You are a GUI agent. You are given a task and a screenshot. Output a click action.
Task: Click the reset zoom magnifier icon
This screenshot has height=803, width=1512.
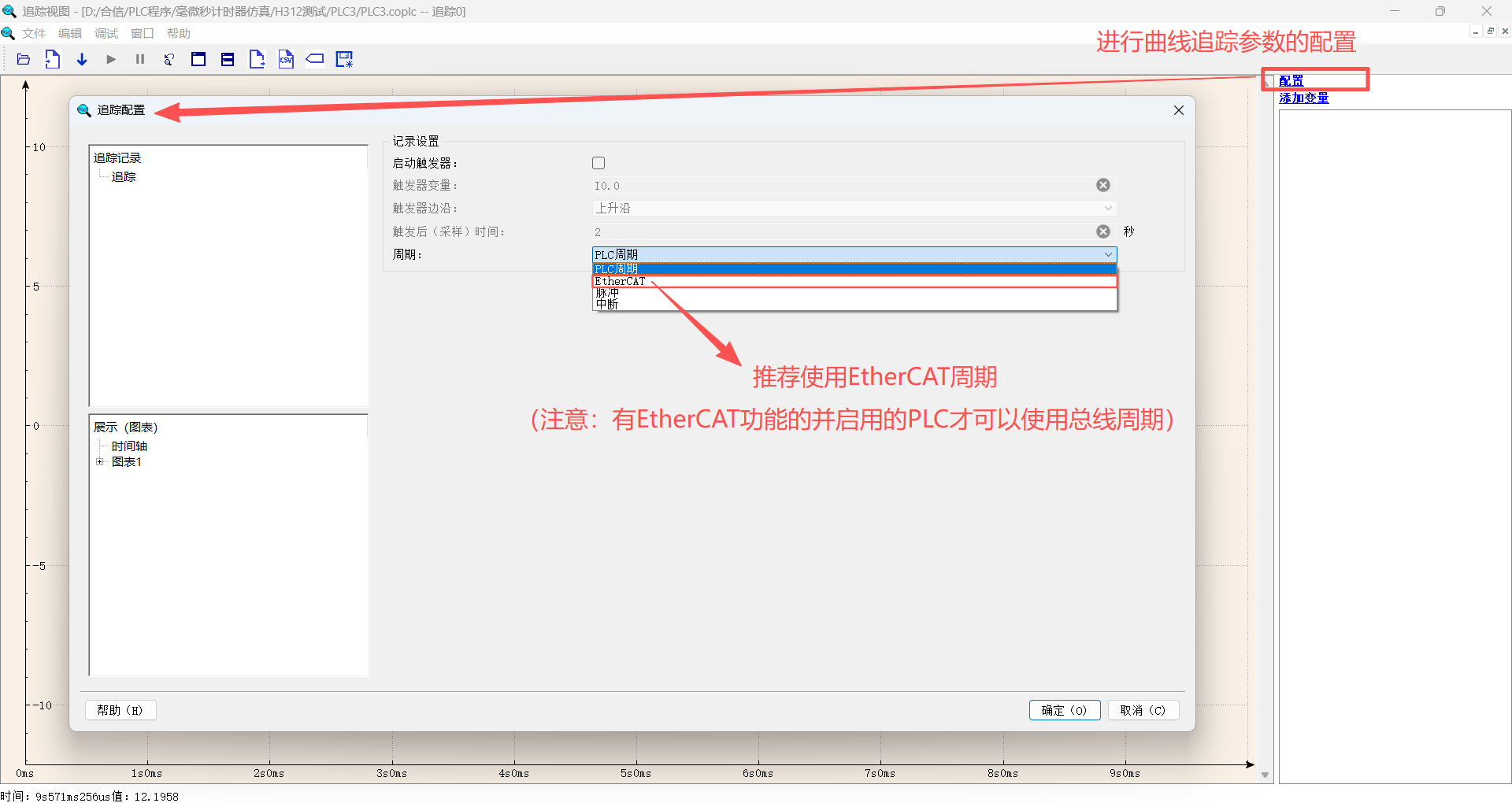[169, 60]
